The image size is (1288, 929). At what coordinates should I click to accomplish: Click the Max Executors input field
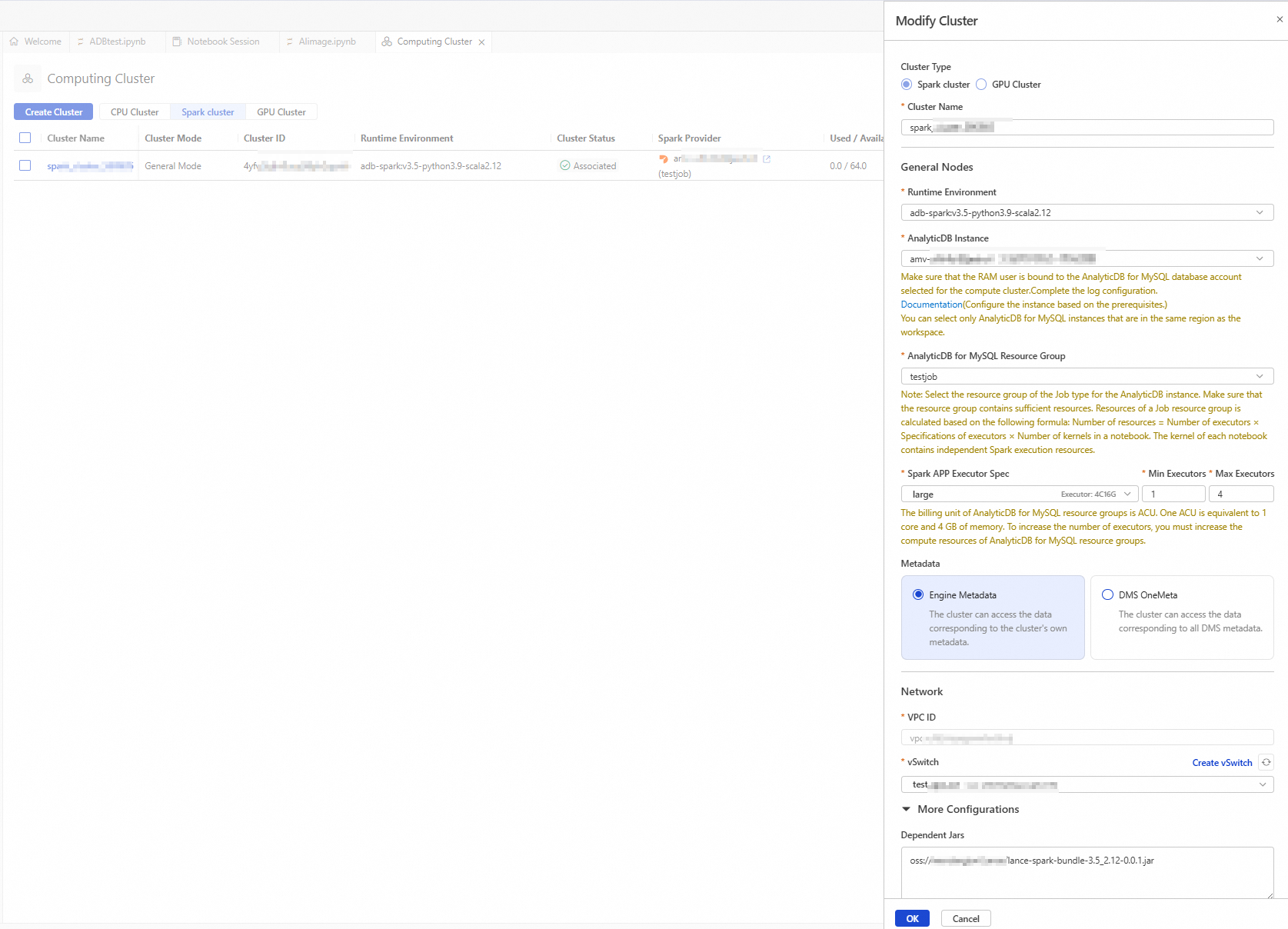[x=1241, y=494]
